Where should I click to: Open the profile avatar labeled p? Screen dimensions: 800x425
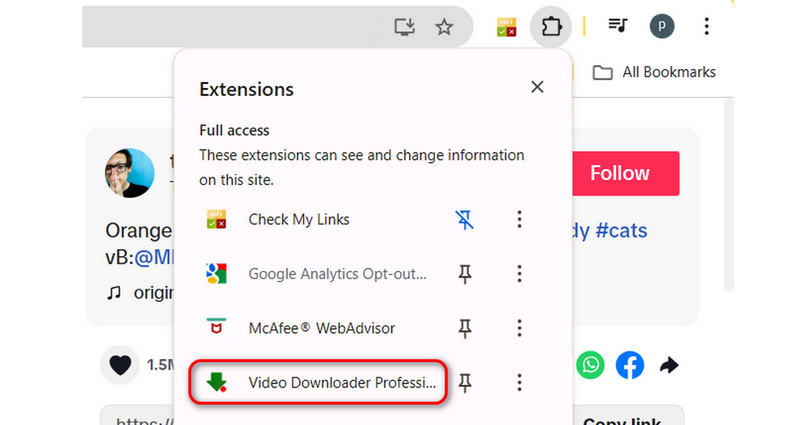[x=662, y=26]
